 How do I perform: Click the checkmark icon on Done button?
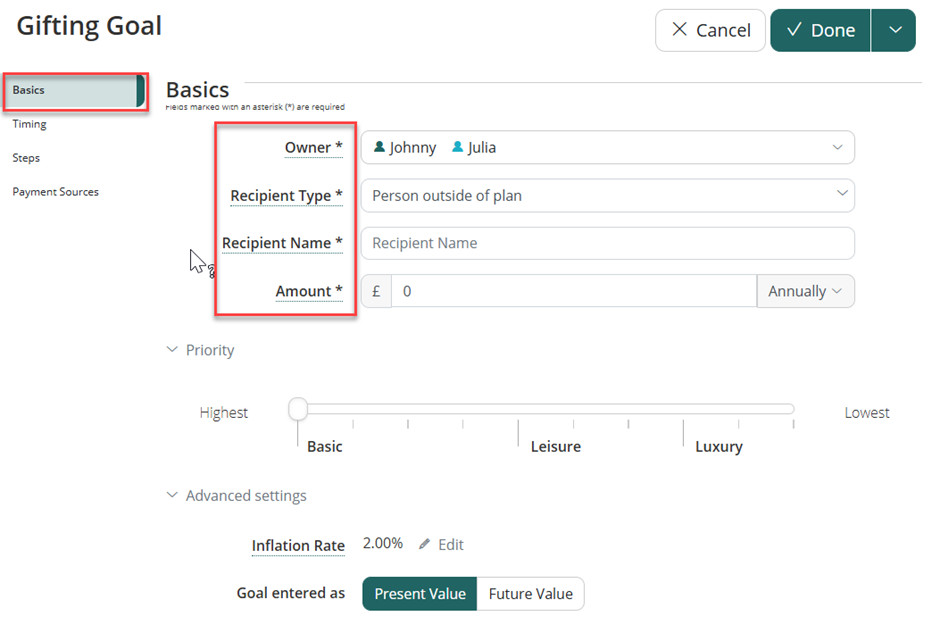pyautogui.click(x=795, y=30)
